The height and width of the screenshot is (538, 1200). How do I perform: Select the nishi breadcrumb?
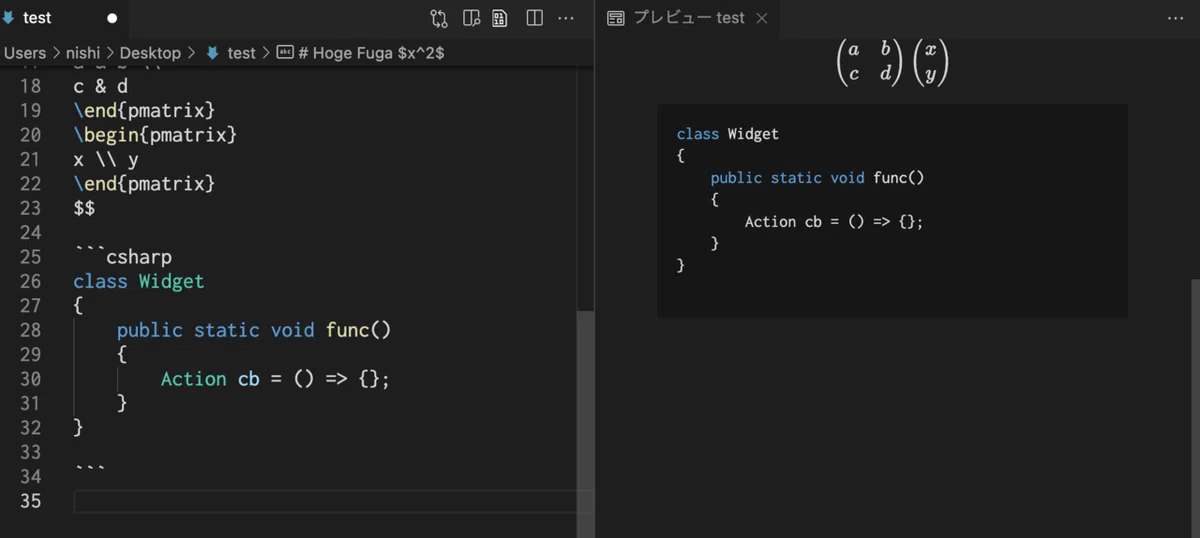(83, 53)
